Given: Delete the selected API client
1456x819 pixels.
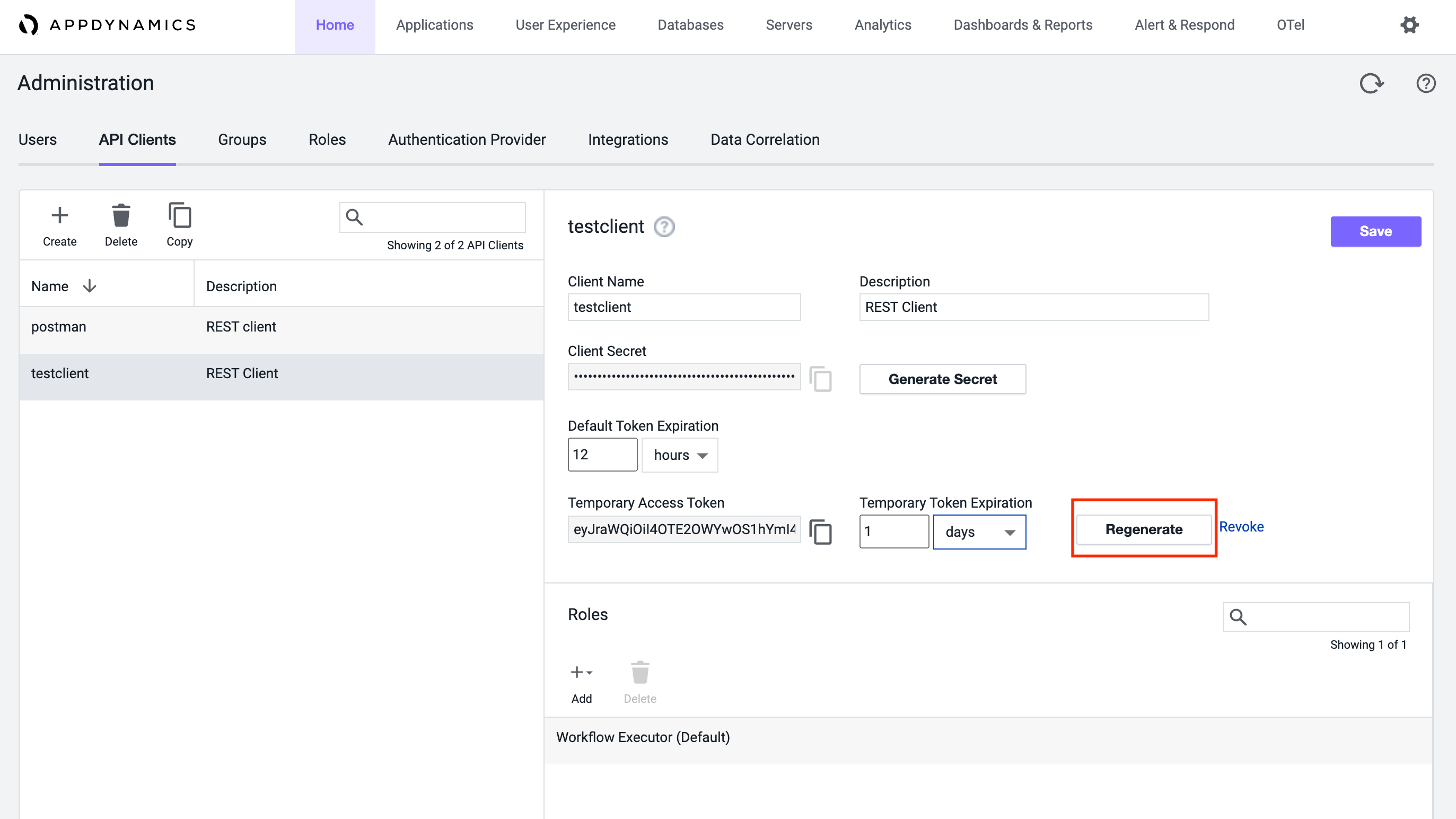Looking at the screenshot, I should pos(121,225).
